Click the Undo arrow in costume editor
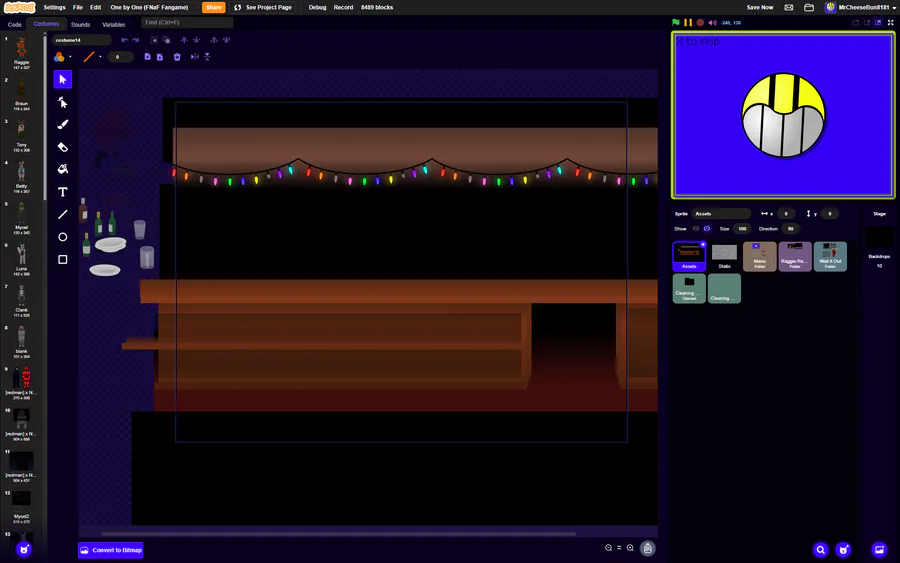 pyautogui.click(x=124, y=40)
